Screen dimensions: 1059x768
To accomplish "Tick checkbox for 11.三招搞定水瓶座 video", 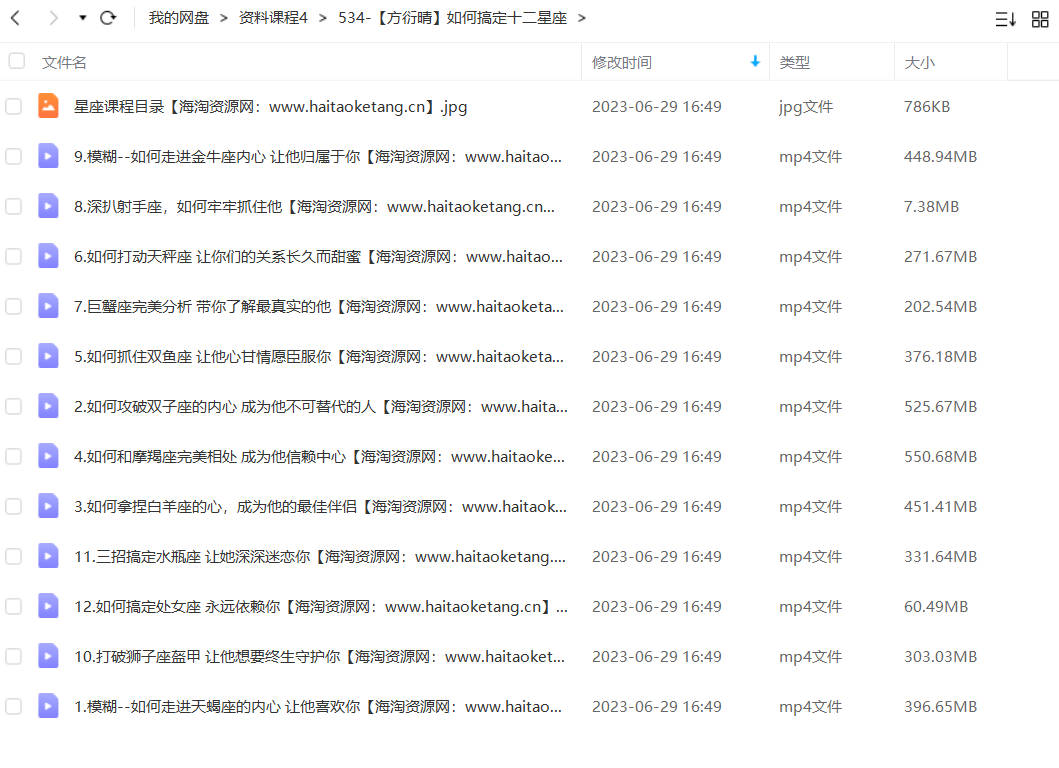I will 14,557.
